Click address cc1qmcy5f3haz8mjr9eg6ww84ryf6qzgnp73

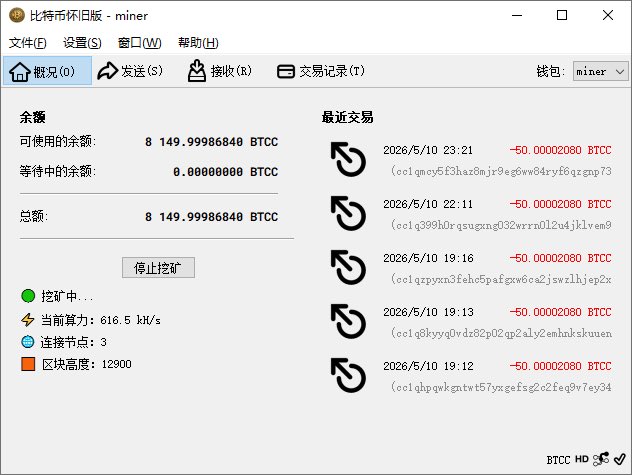pos(501,171)
